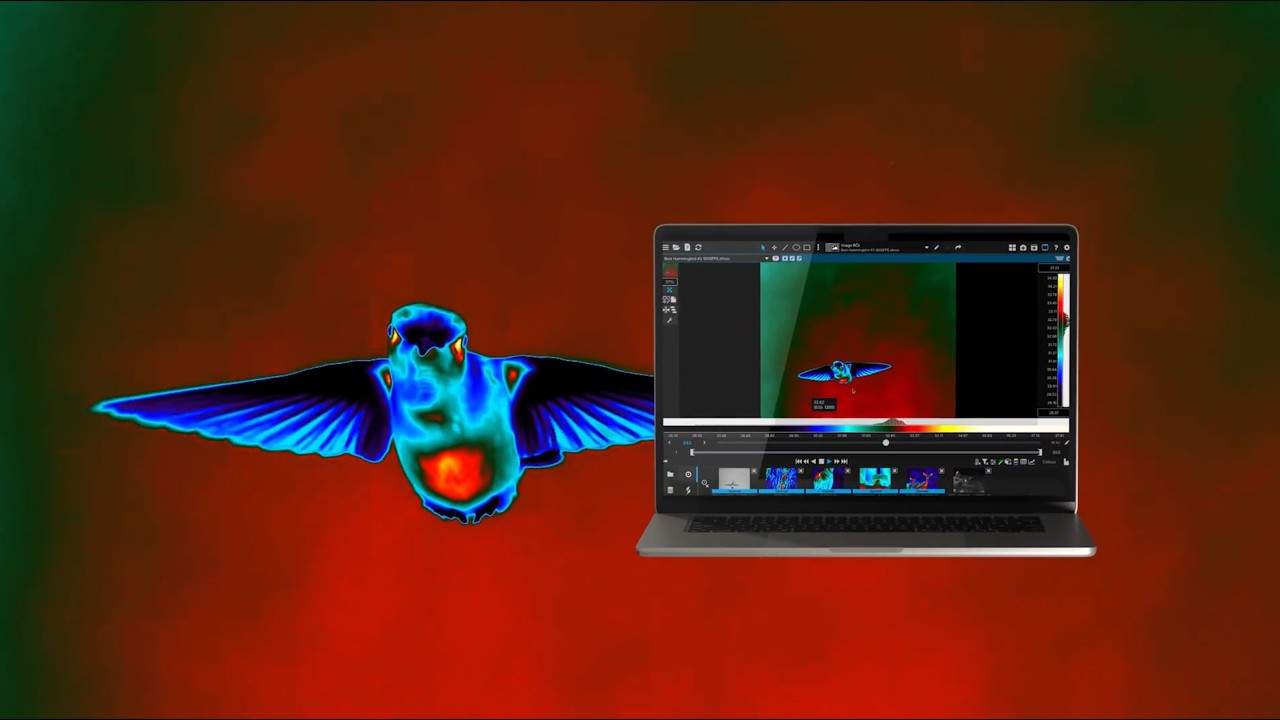1280x720 pixels.
Task: Click the rainbow color palette bar
Action: point(866,427)
